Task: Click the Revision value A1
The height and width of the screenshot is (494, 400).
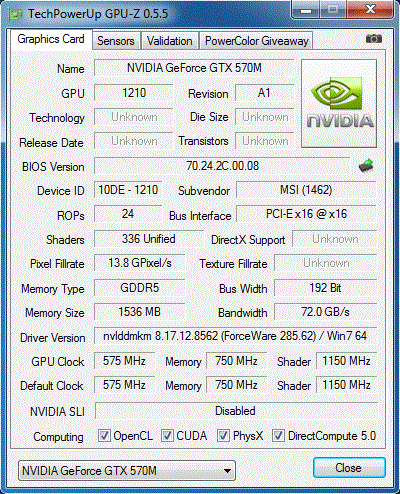Action: pos(264,93)
